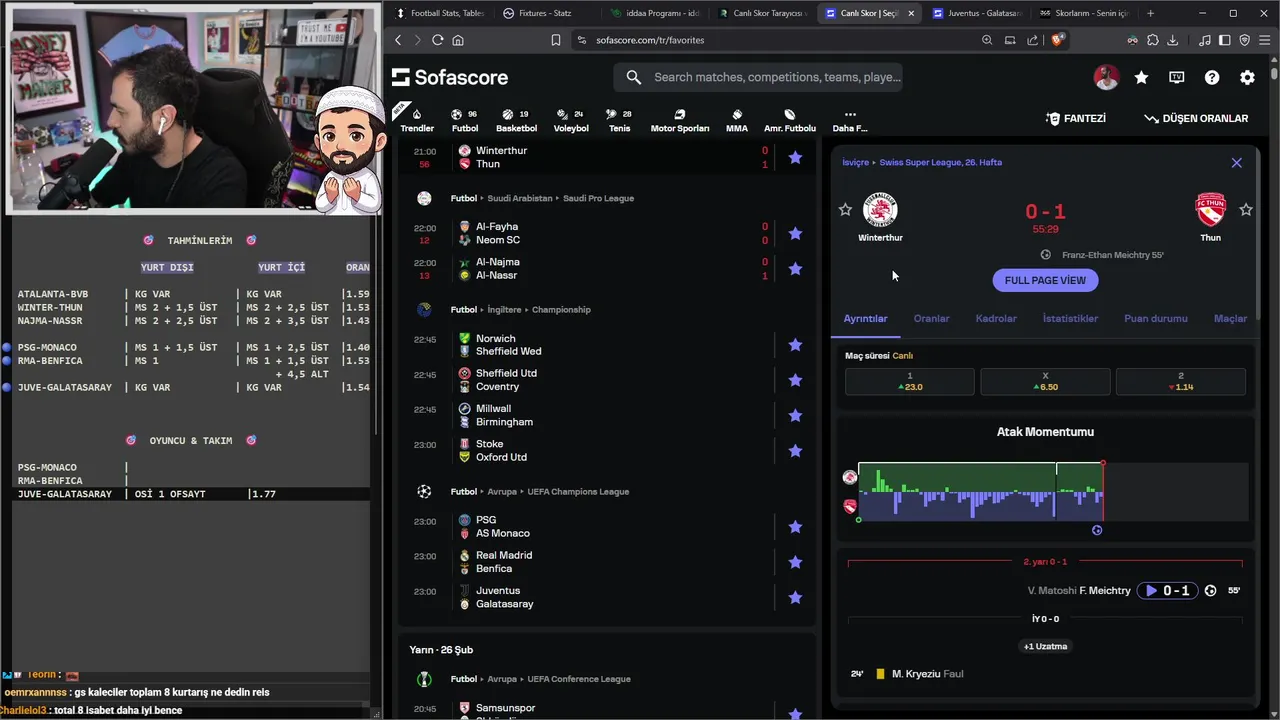1280x720 pixels.
Task: Close the match details panel
Action: tap(1236, 162)
